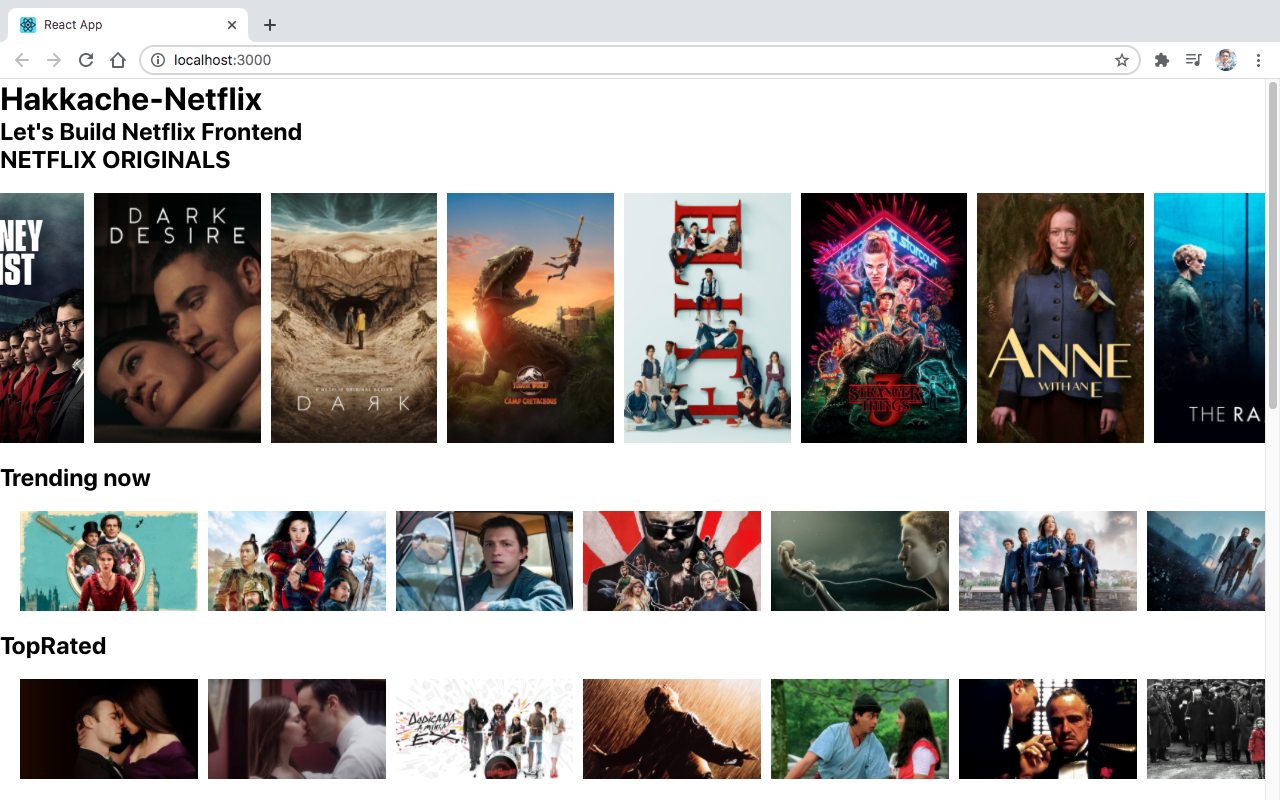
Task: Select the Dark series poster
Action: point(354,318)
